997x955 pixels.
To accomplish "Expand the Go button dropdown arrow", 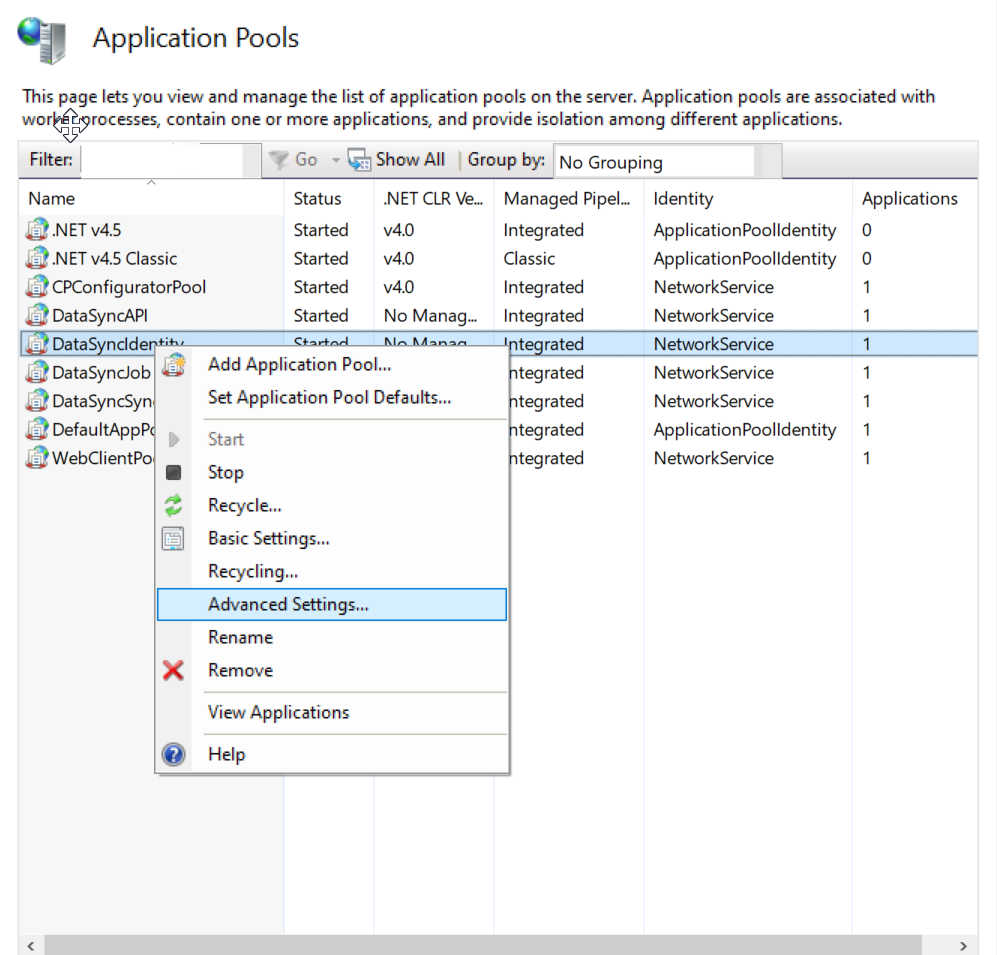I will pos(336,160).
